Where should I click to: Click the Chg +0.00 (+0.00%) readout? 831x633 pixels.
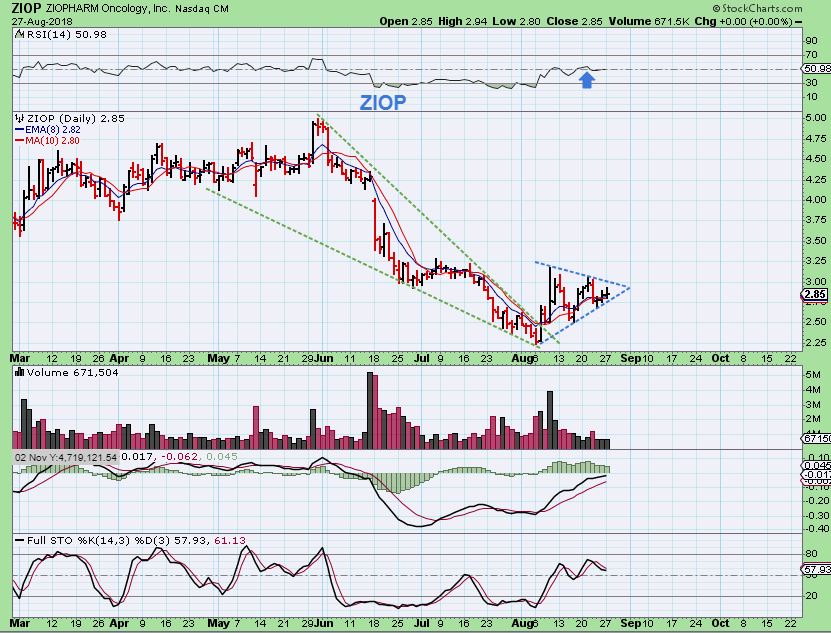tap(744, 22)
